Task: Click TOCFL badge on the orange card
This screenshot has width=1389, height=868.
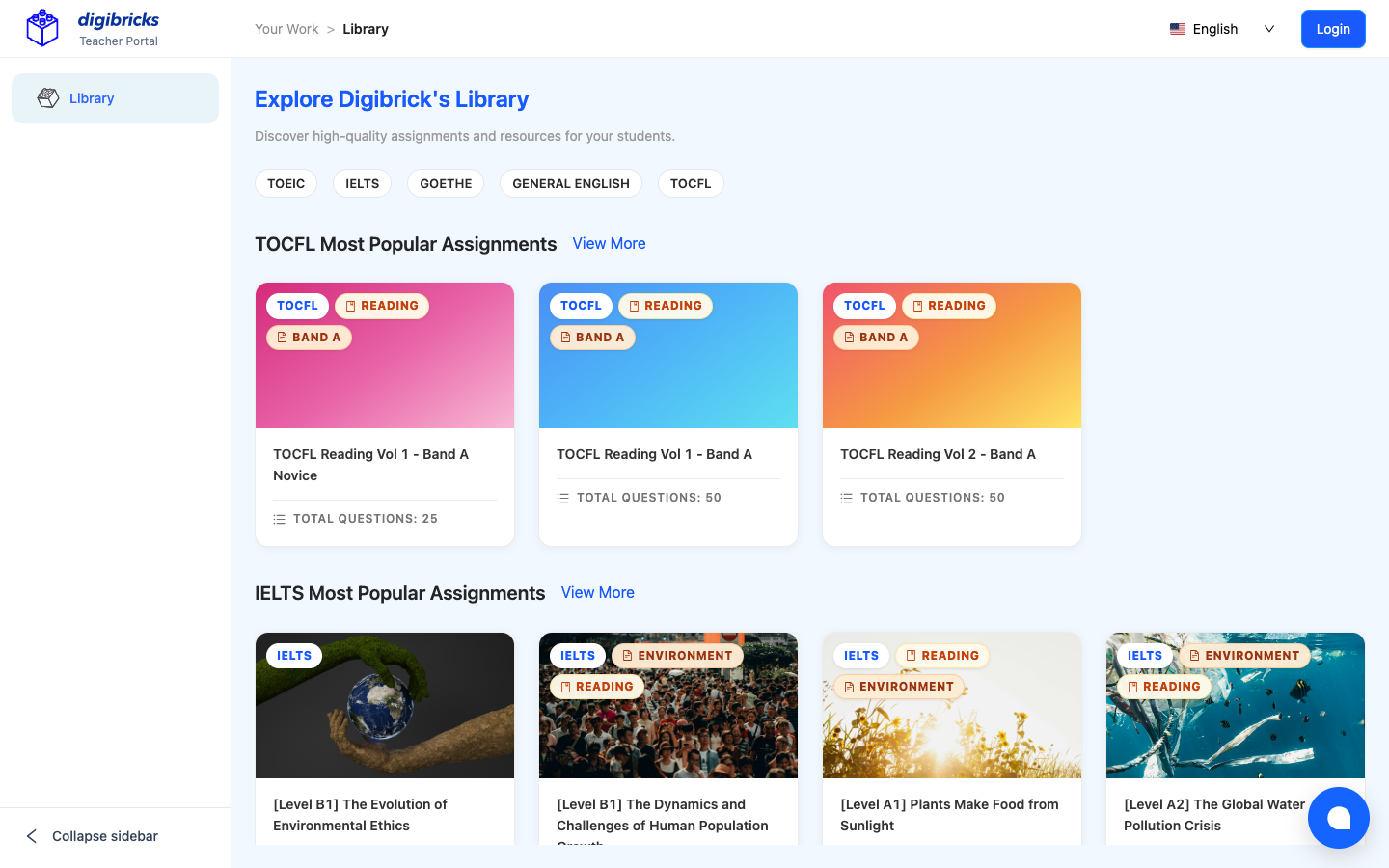Action: (864, 306)
